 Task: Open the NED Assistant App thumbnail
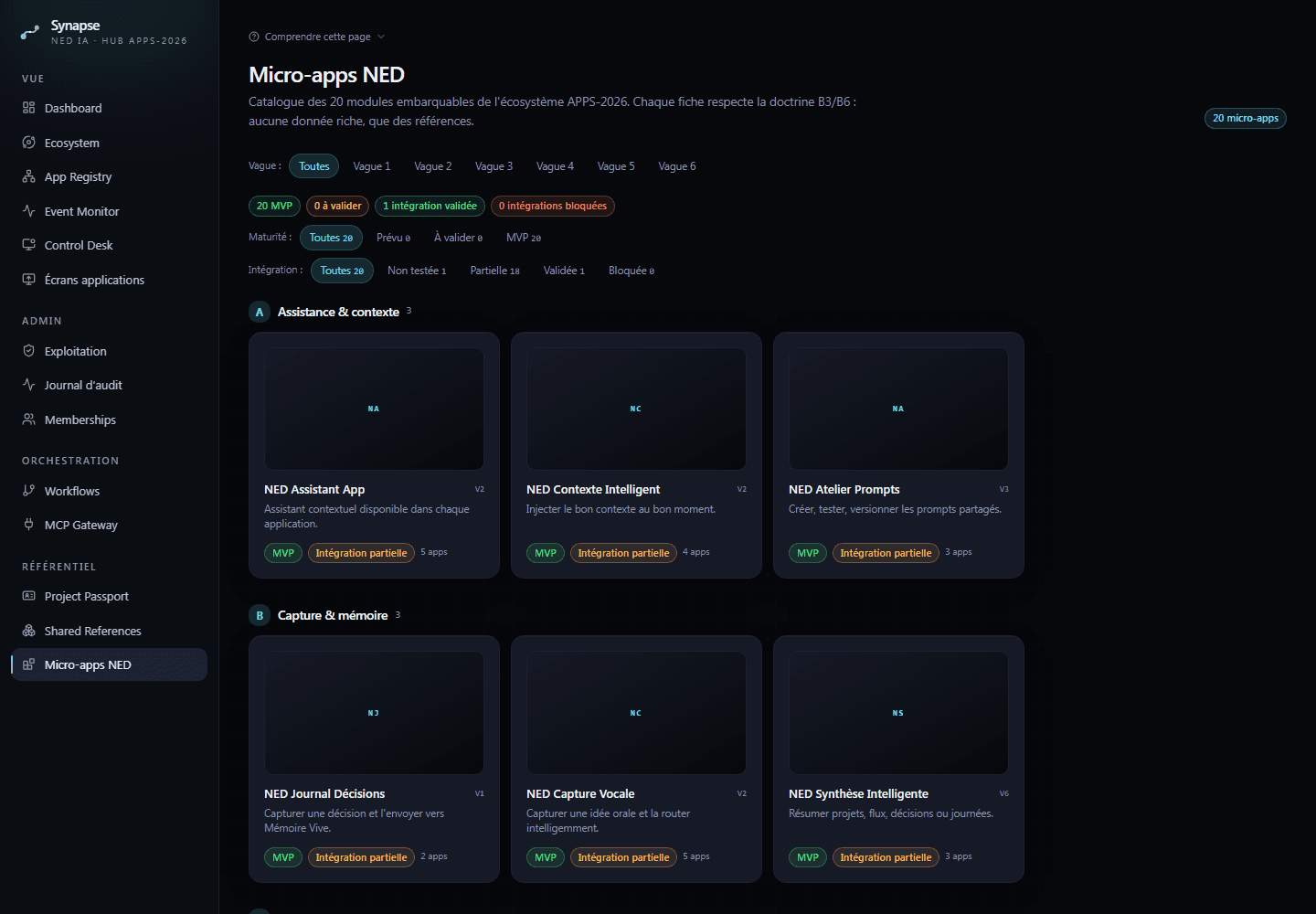374,409
